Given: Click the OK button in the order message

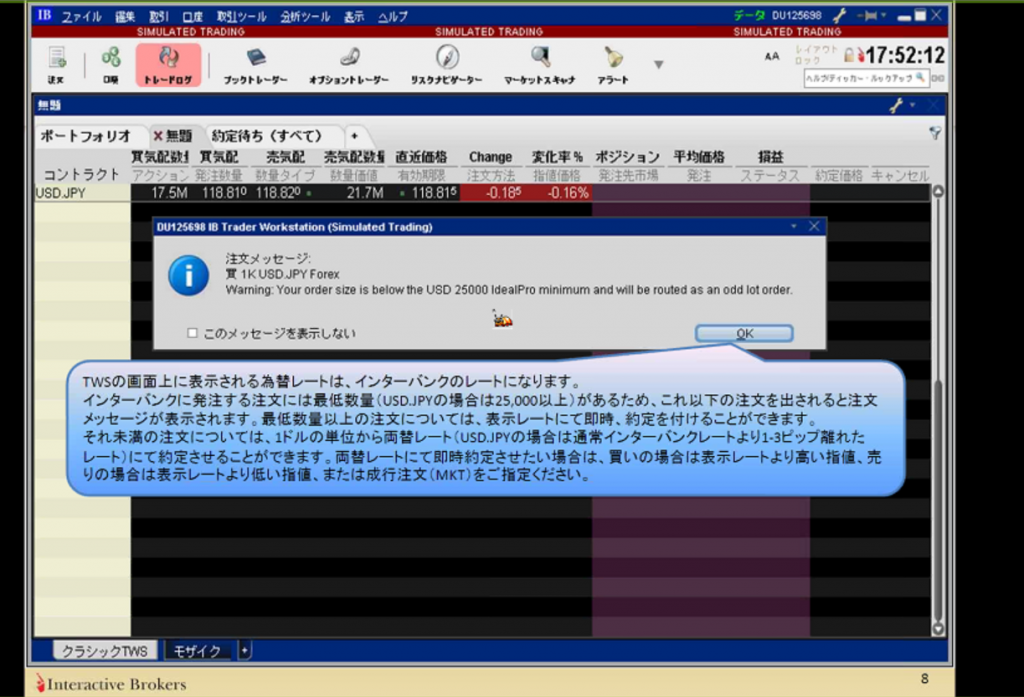Looking at the screenshot, I should pos(744,334).
